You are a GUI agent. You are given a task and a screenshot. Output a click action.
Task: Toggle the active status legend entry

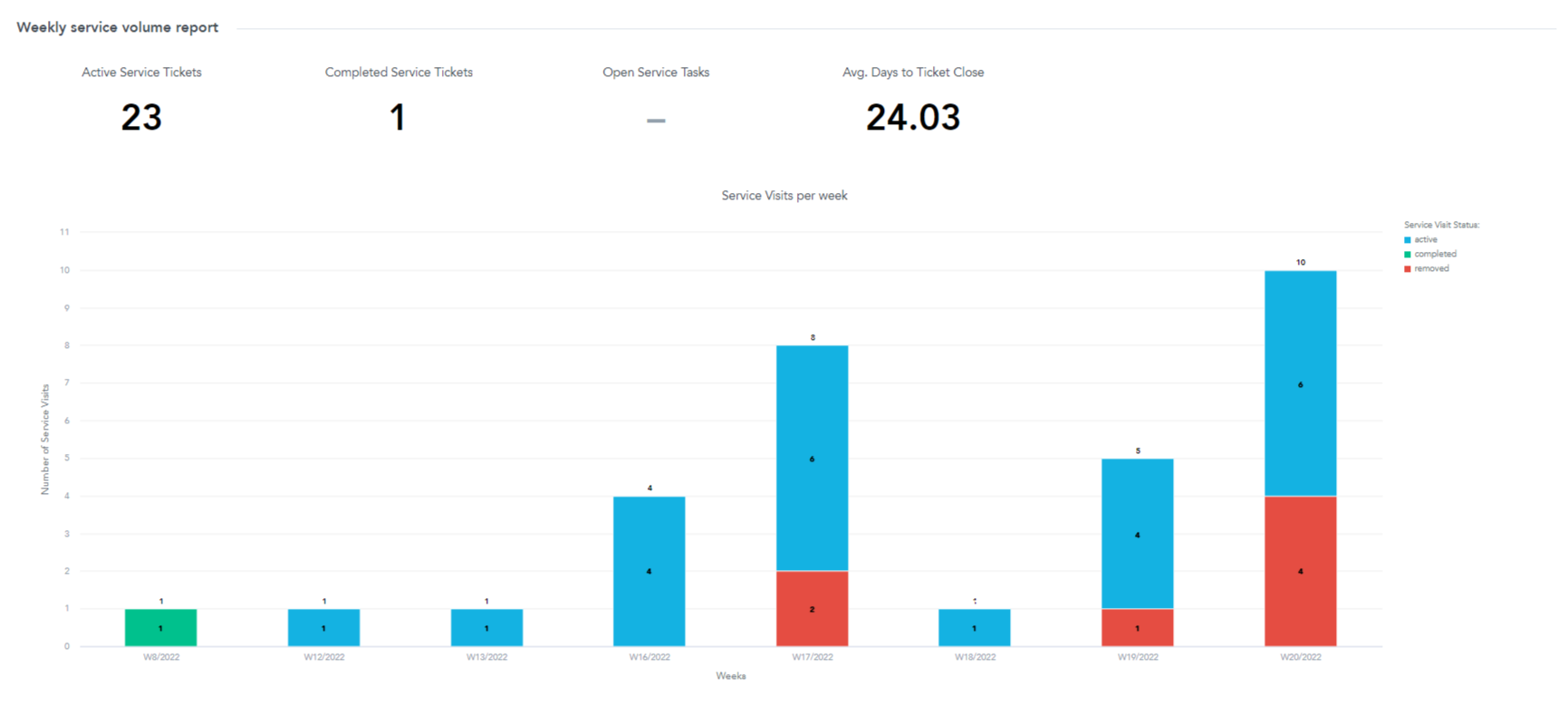click(1420, 240)
